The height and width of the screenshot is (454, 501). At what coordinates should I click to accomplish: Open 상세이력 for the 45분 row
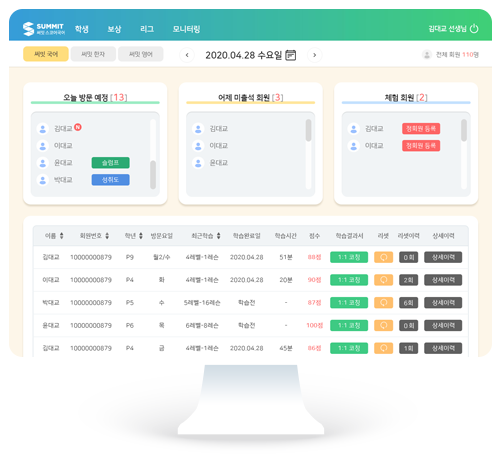(443, 348)
